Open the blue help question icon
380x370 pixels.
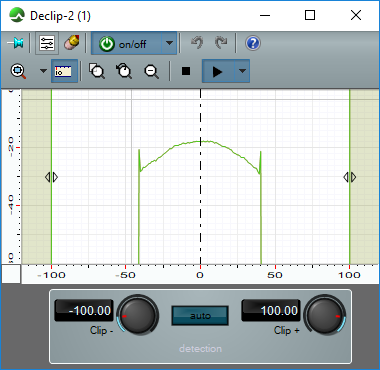(253, 43)
